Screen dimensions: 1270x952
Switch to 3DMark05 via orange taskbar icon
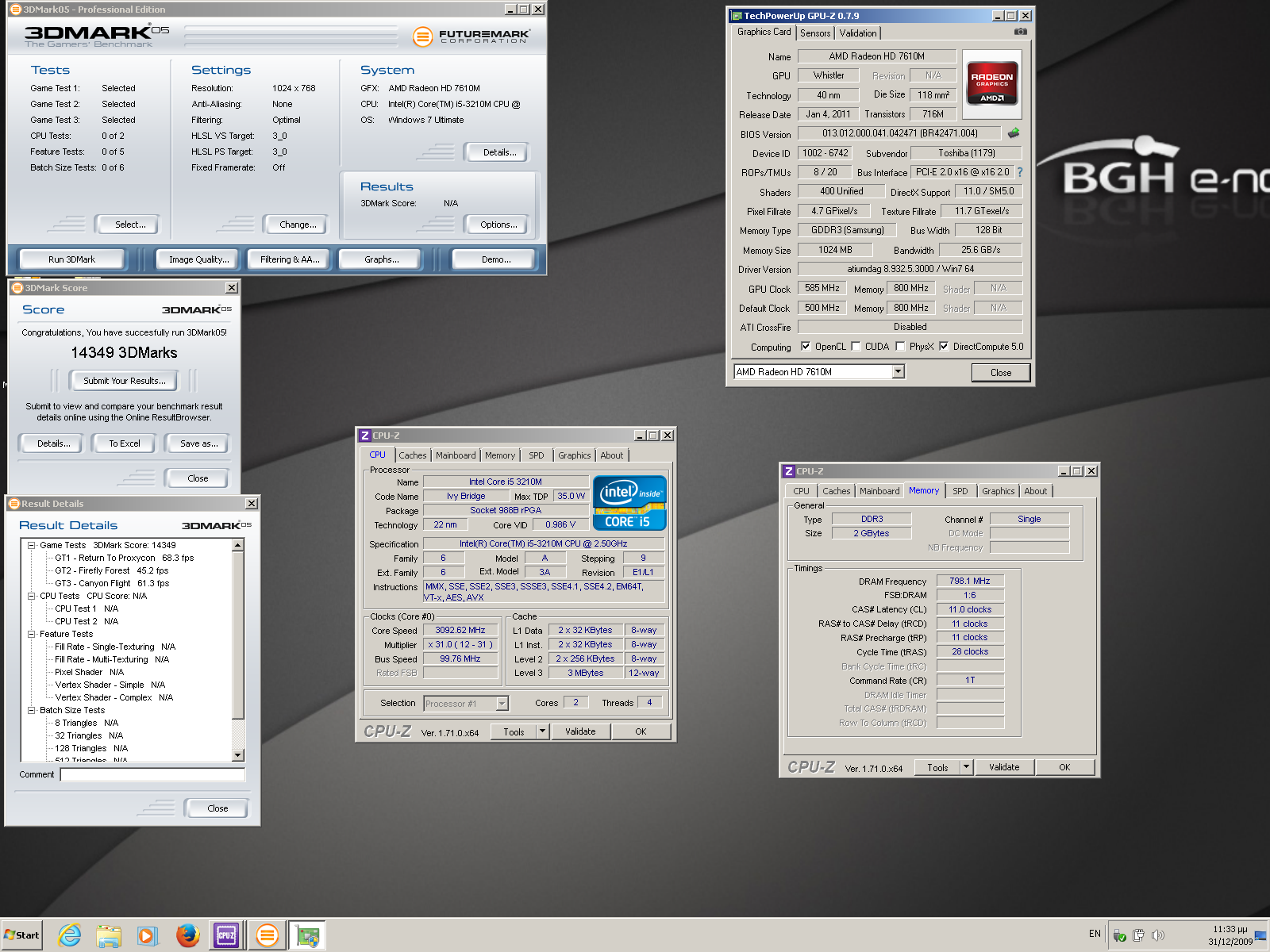click(x=267, y=935)
